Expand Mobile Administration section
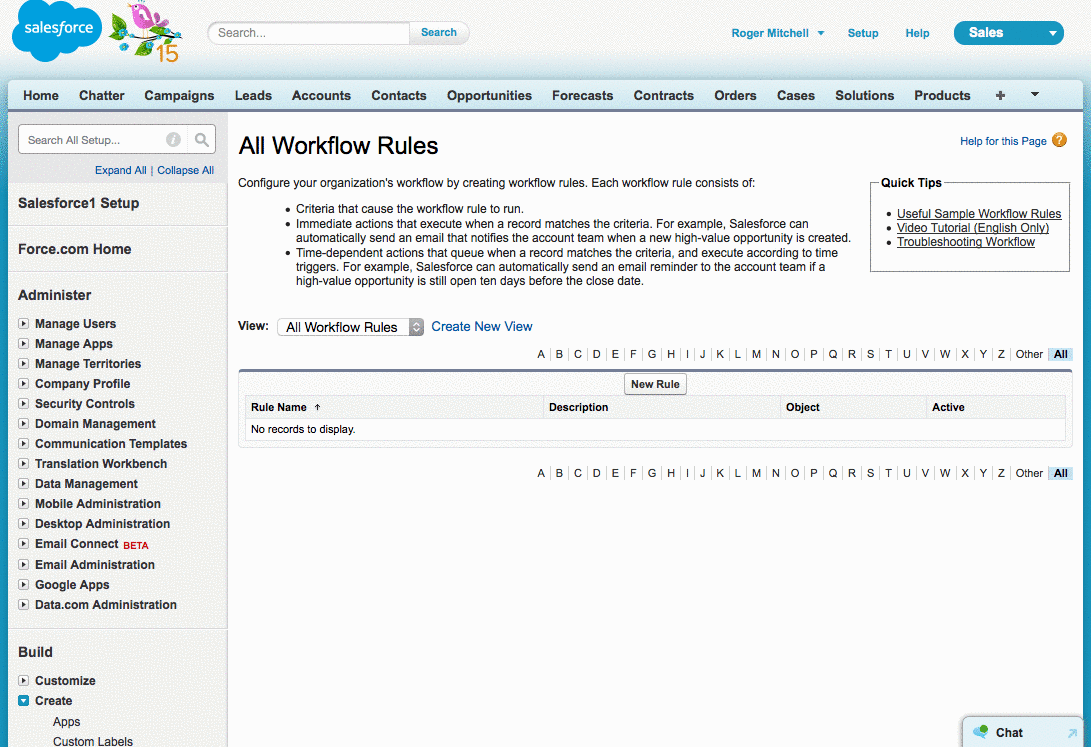 pos(24,504)
